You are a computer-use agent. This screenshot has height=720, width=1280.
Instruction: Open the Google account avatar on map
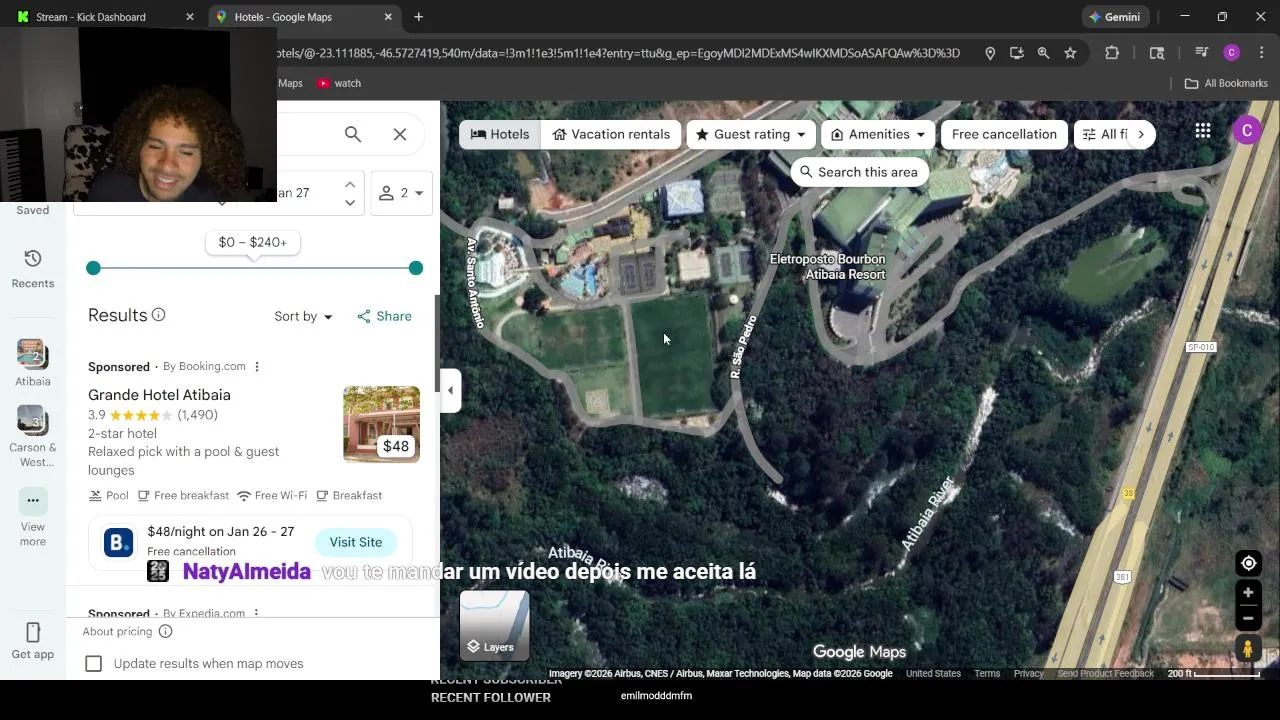(x=1247, y=130)
